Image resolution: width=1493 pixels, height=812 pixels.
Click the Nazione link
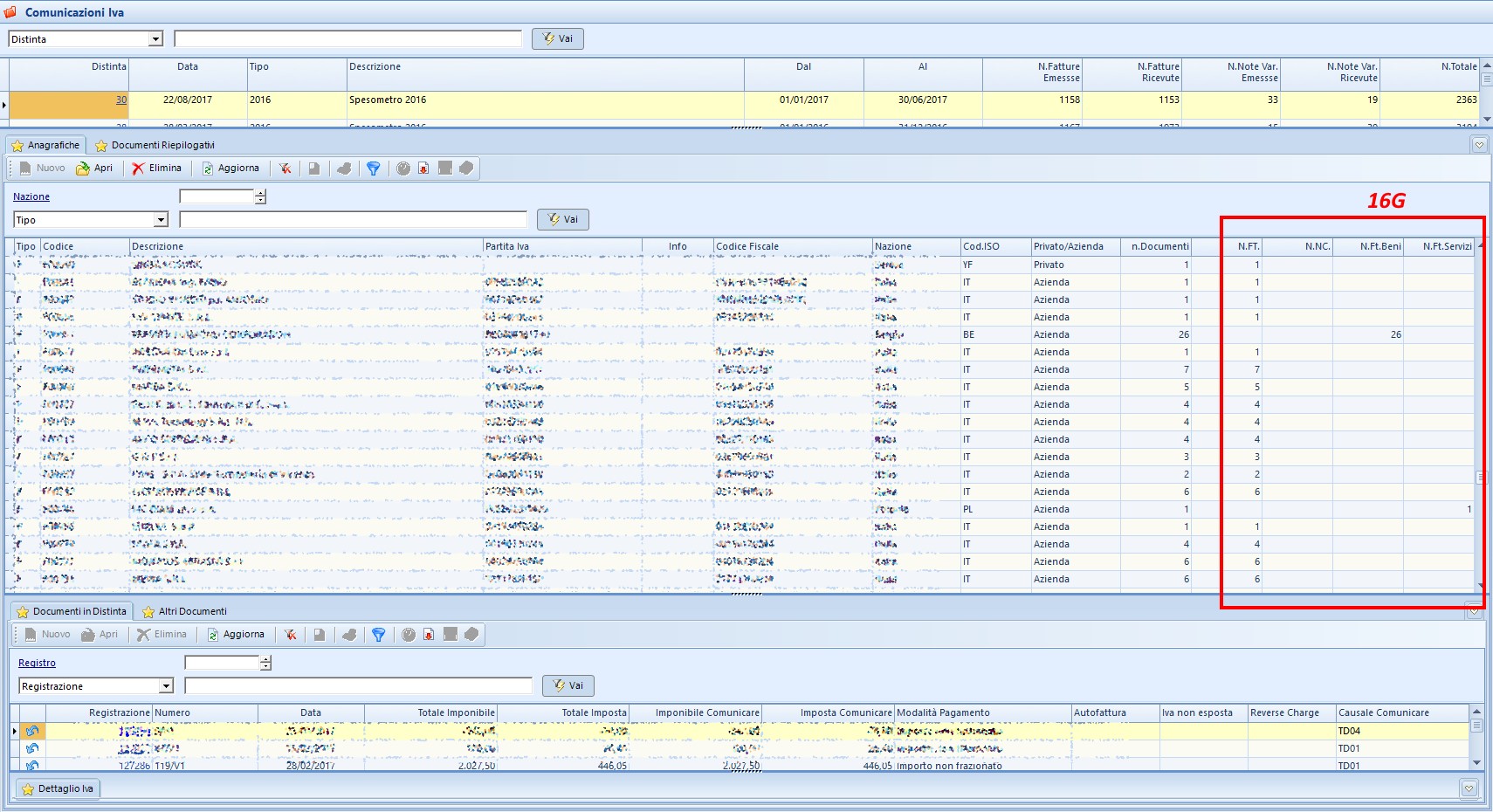[31, 197]
